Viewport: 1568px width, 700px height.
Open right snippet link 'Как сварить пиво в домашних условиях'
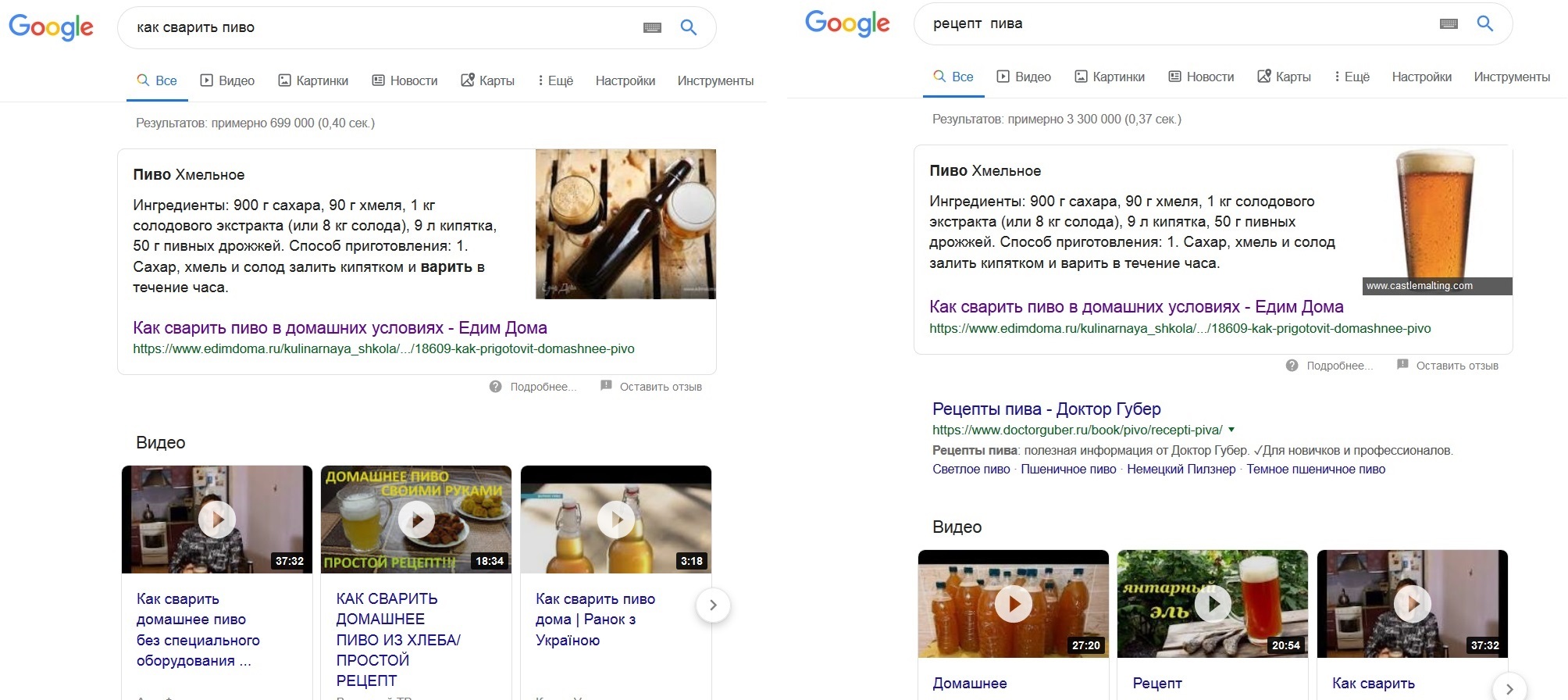1136,307
